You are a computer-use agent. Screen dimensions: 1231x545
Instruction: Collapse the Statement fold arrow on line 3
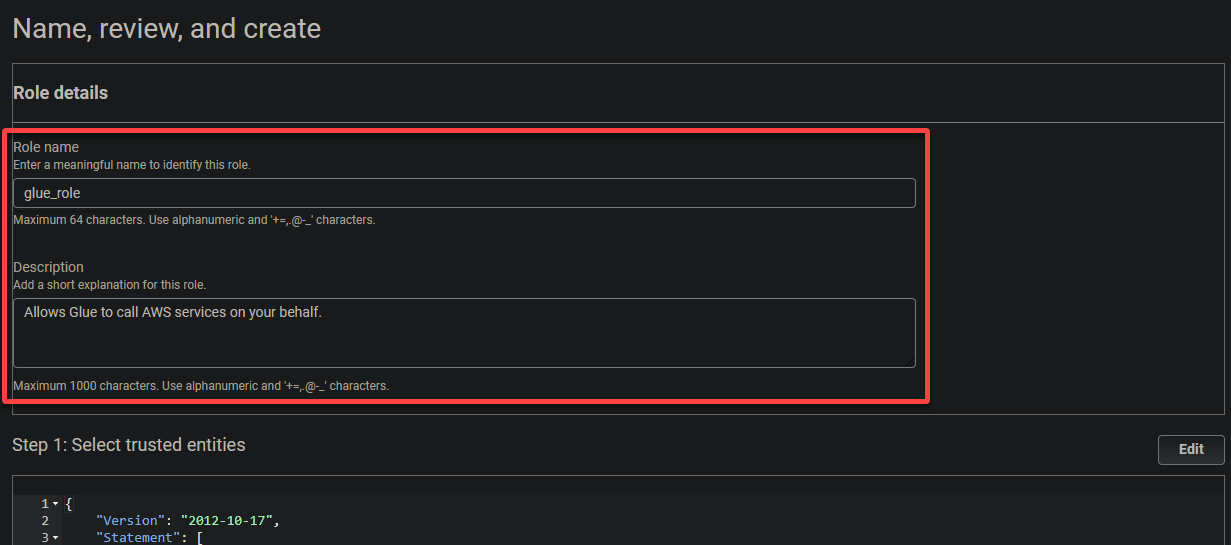(x=55, y=538)
